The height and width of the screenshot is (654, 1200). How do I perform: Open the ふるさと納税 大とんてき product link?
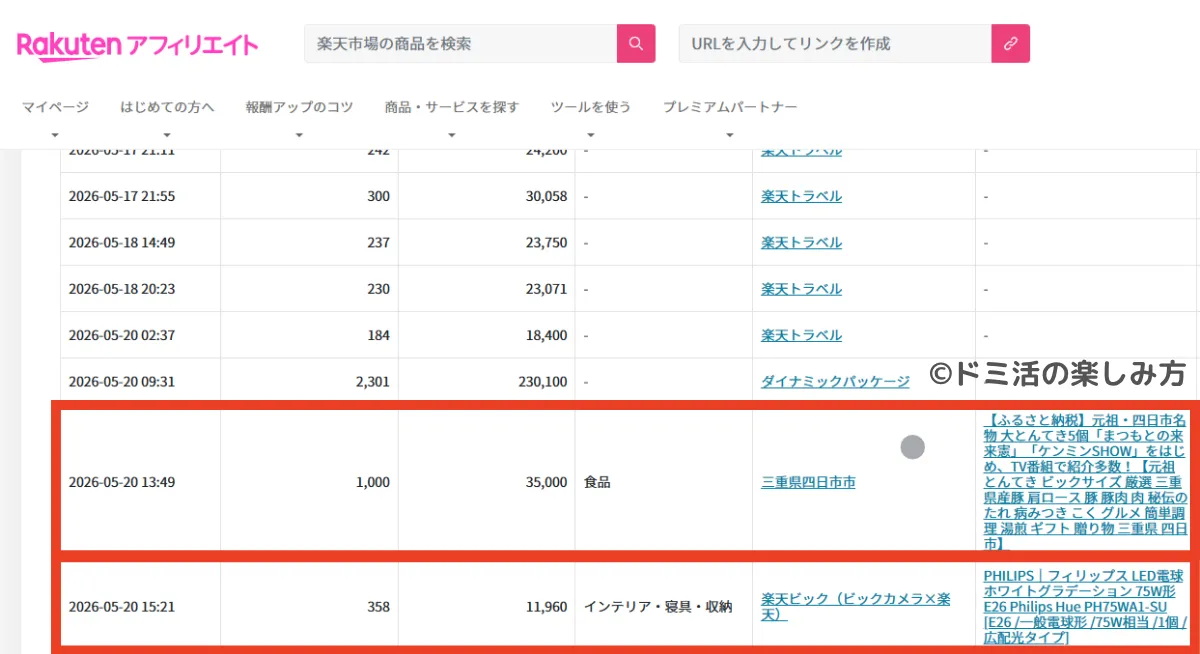click(1086, 482)
